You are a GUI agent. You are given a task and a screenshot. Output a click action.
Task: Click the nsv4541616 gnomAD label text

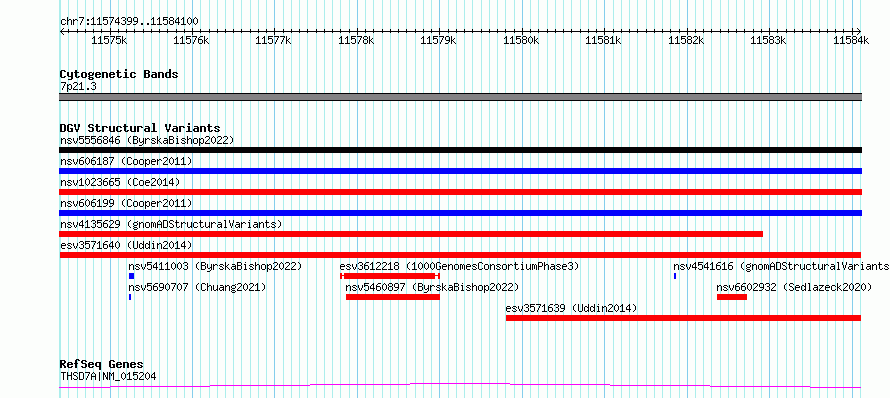[781, 266]
